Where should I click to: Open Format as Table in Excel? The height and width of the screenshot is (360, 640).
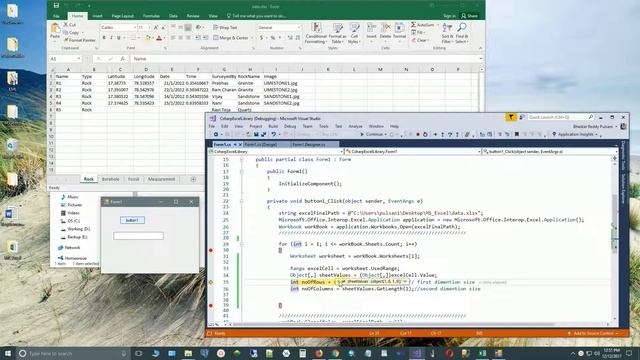(338, 33)
